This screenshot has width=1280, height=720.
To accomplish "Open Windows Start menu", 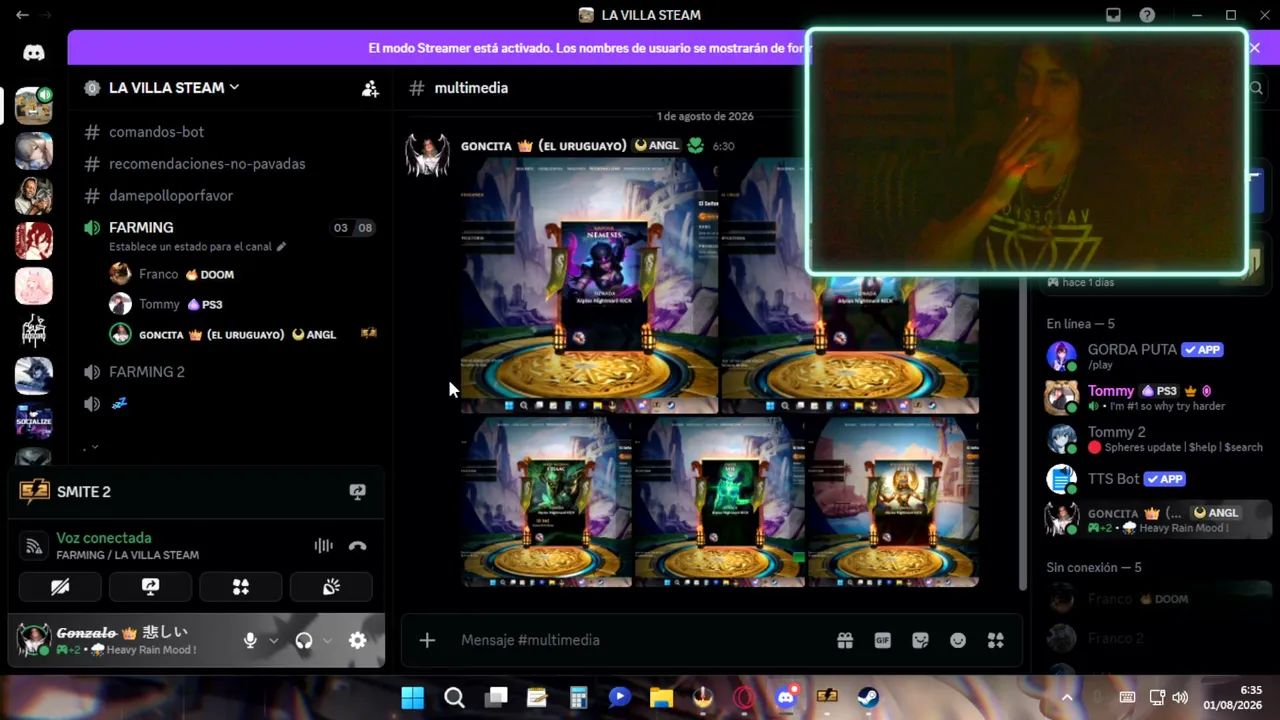I will [x=412, y=697].
